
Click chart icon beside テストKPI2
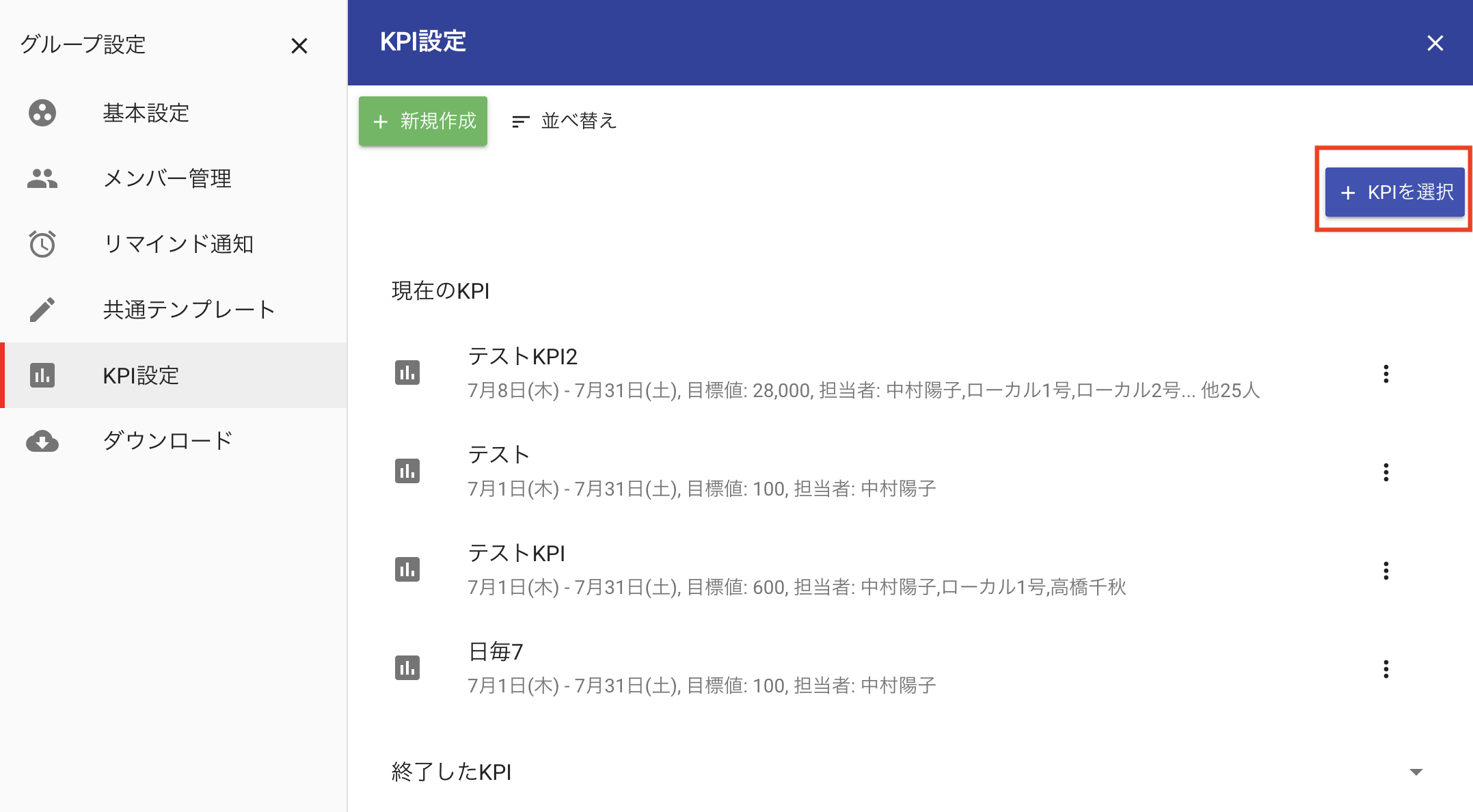(x=407, y=373)
